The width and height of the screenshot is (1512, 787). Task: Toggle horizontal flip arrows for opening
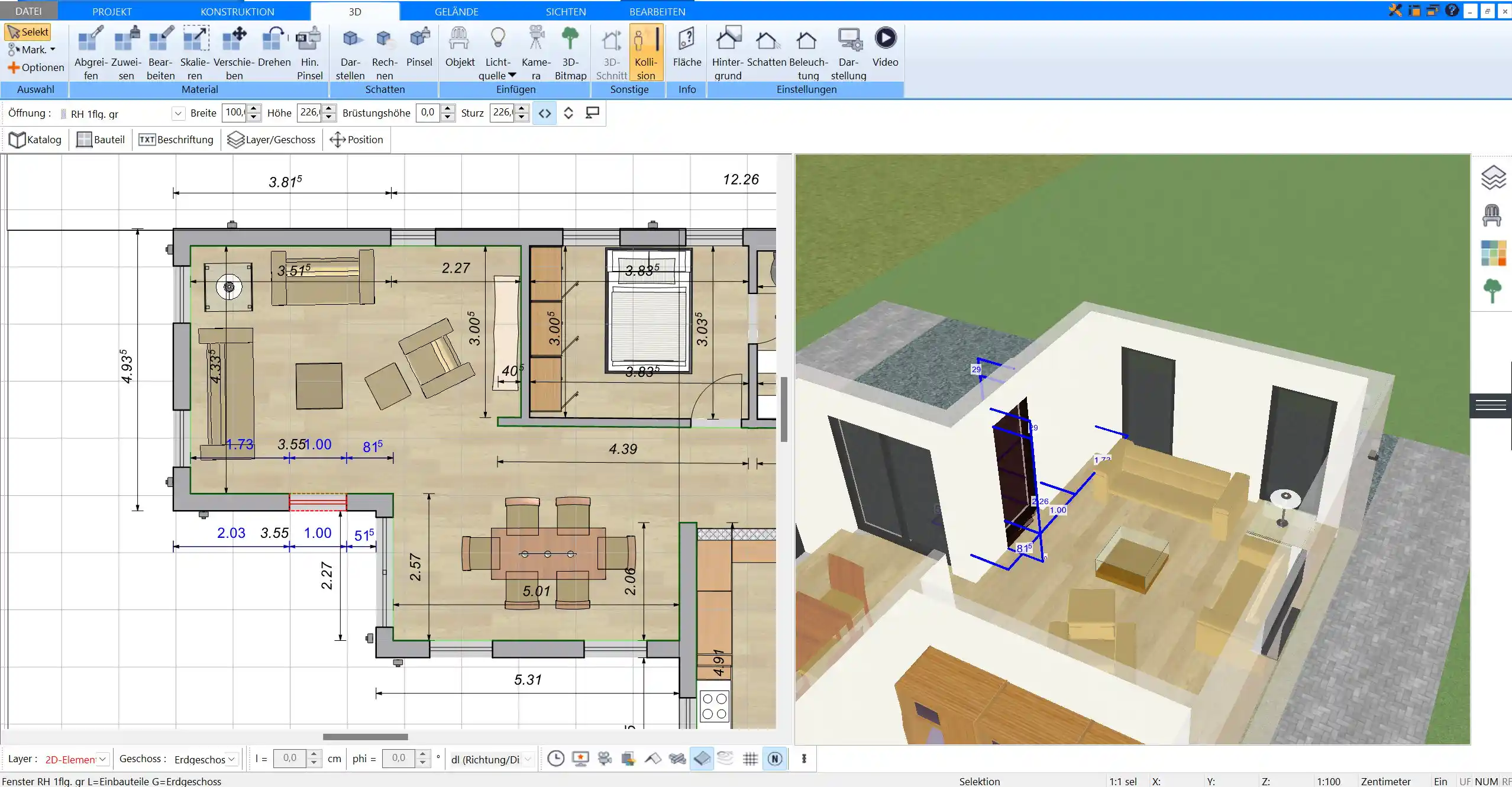point(545,113)
